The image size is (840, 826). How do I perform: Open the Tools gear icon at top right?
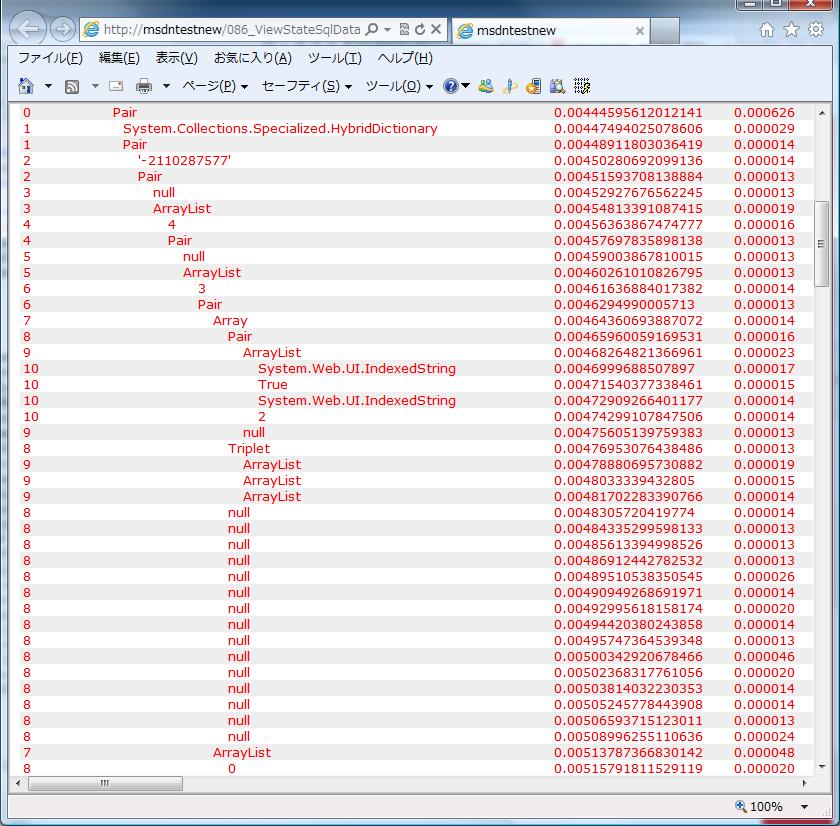815,30
